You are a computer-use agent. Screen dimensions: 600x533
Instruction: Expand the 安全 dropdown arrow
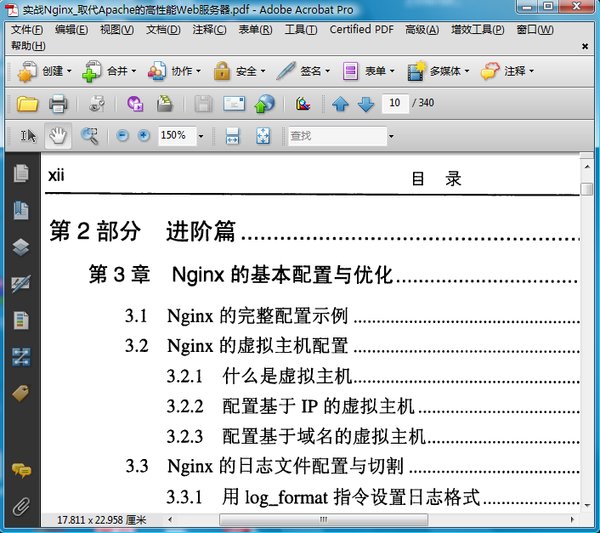coord(263,71)
